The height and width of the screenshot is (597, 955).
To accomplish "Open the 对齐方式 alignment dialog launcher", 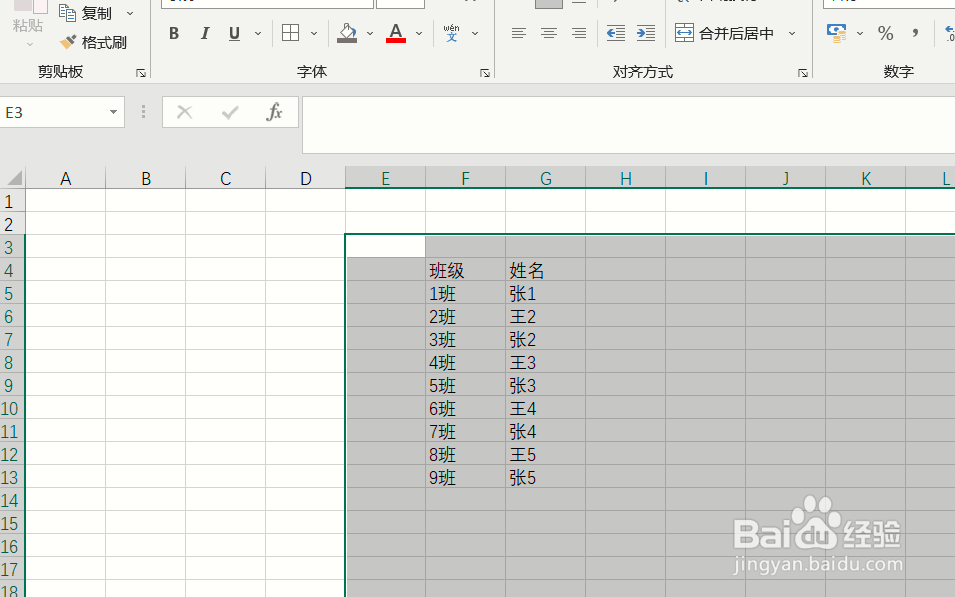I will click(x=802, y=72).
